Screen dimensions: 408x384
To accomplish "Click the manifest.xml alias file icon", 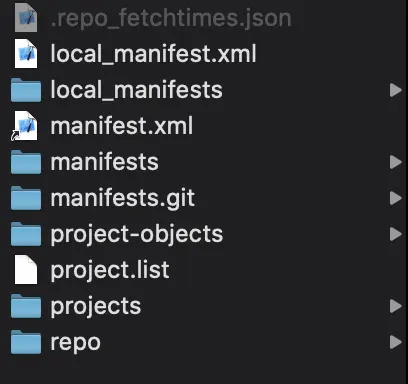I will click(25, 126).
